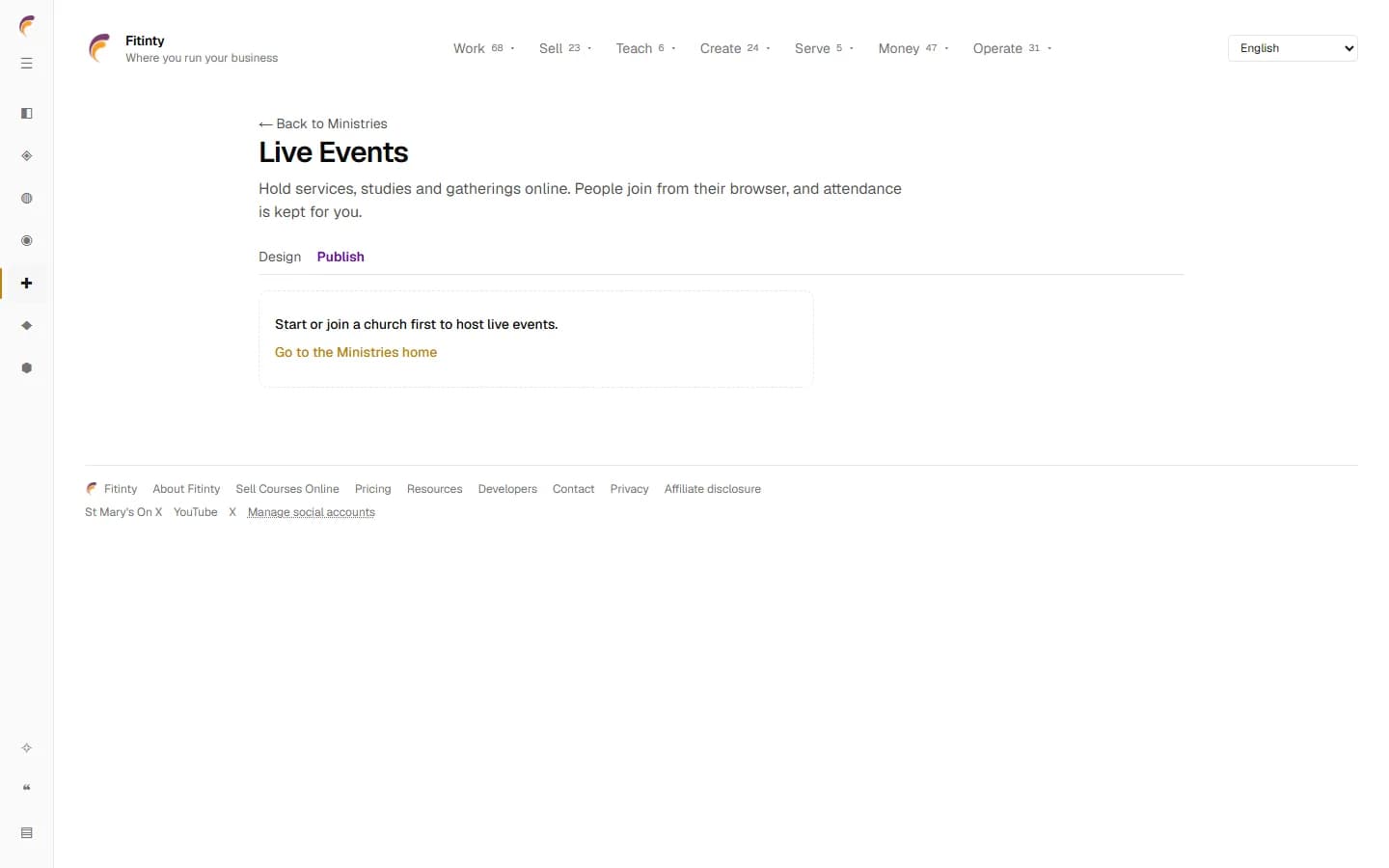Click the standalone X footer link
The width and height of the screenshot is (1389, 868).
tap(232, 512)
